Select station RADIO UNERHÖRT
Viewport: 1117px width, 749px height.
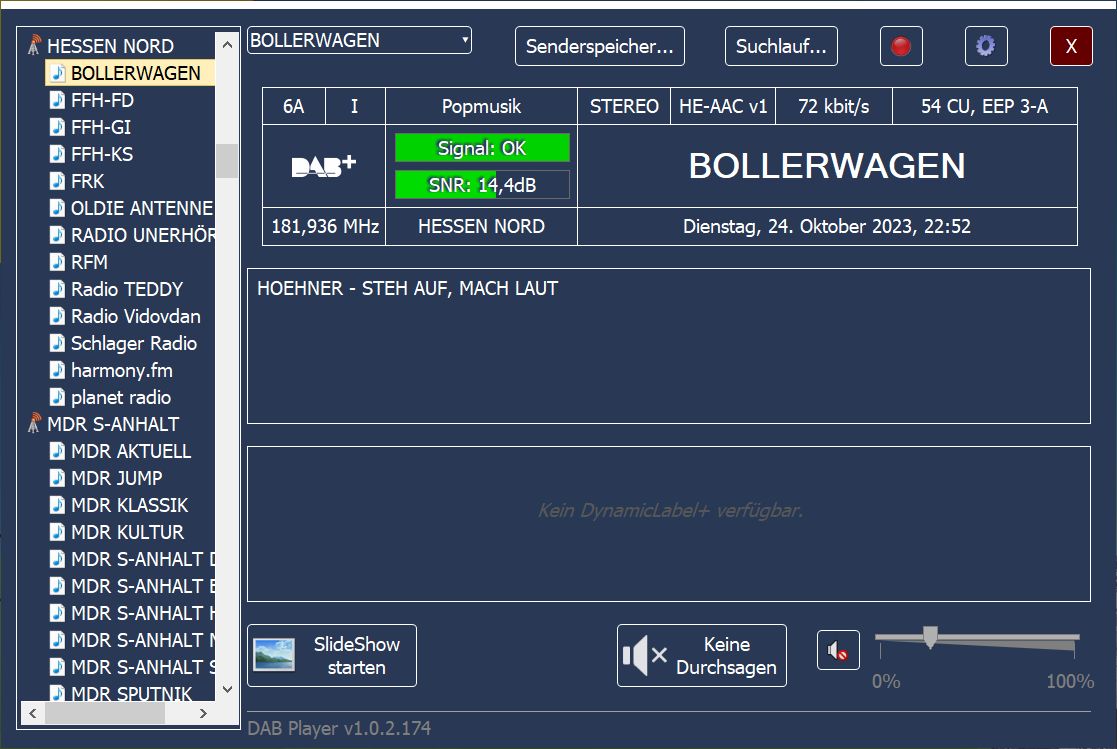point(142,235)
